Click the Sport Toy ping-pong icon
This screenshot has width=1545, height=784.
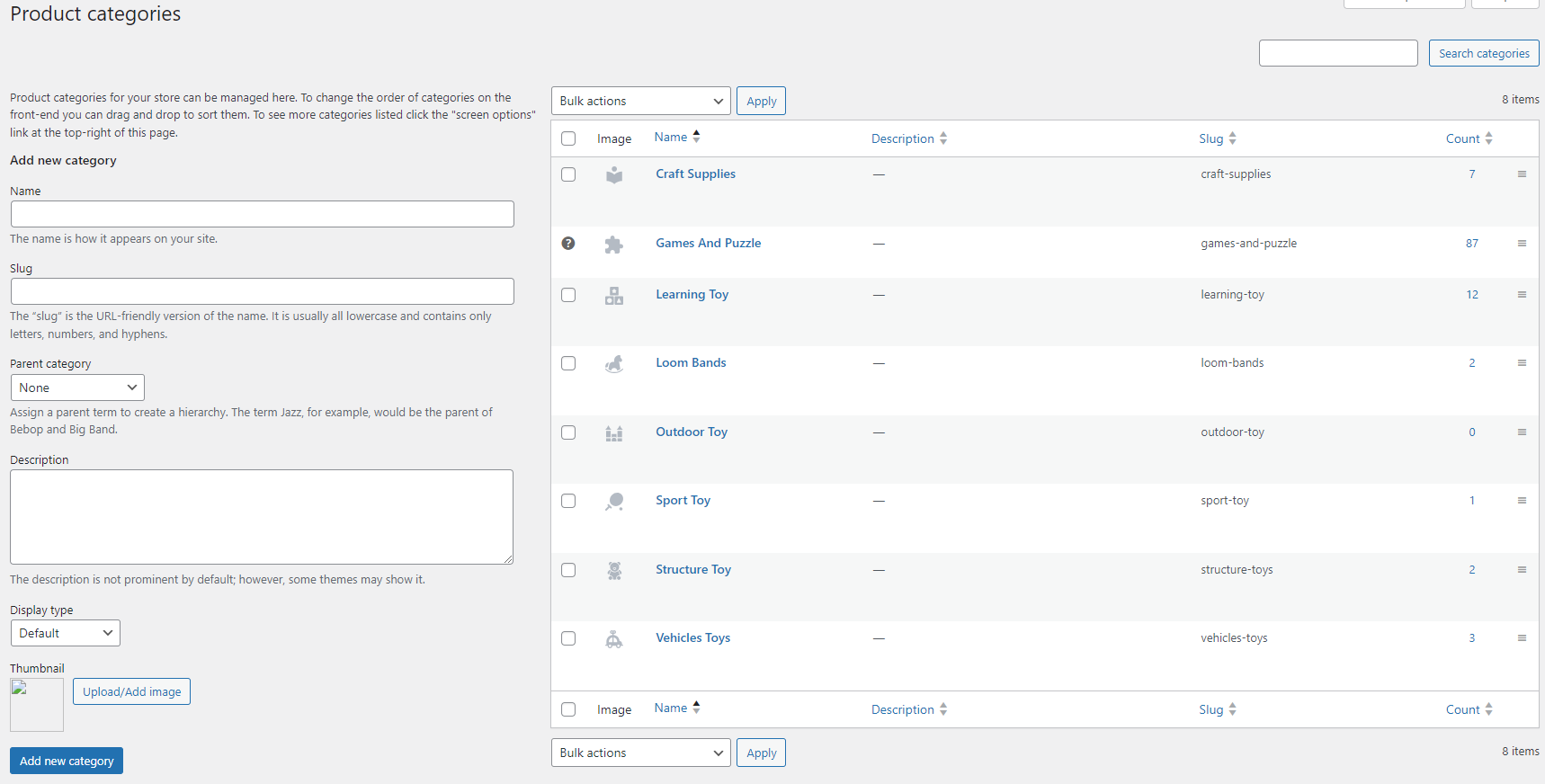[x=614, y=502]
